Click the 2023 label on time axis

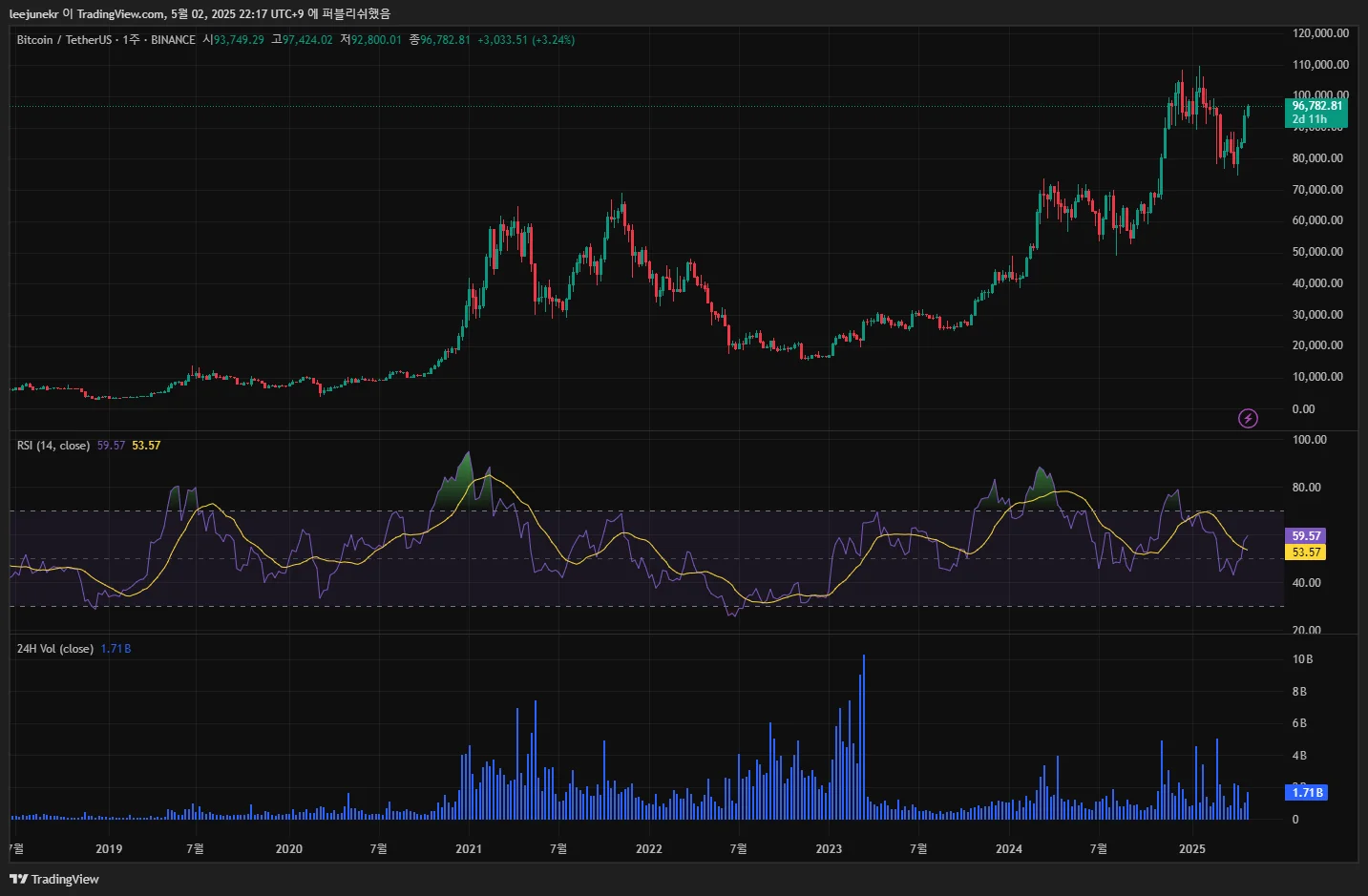pyautogui.click(x=829, y=848)
